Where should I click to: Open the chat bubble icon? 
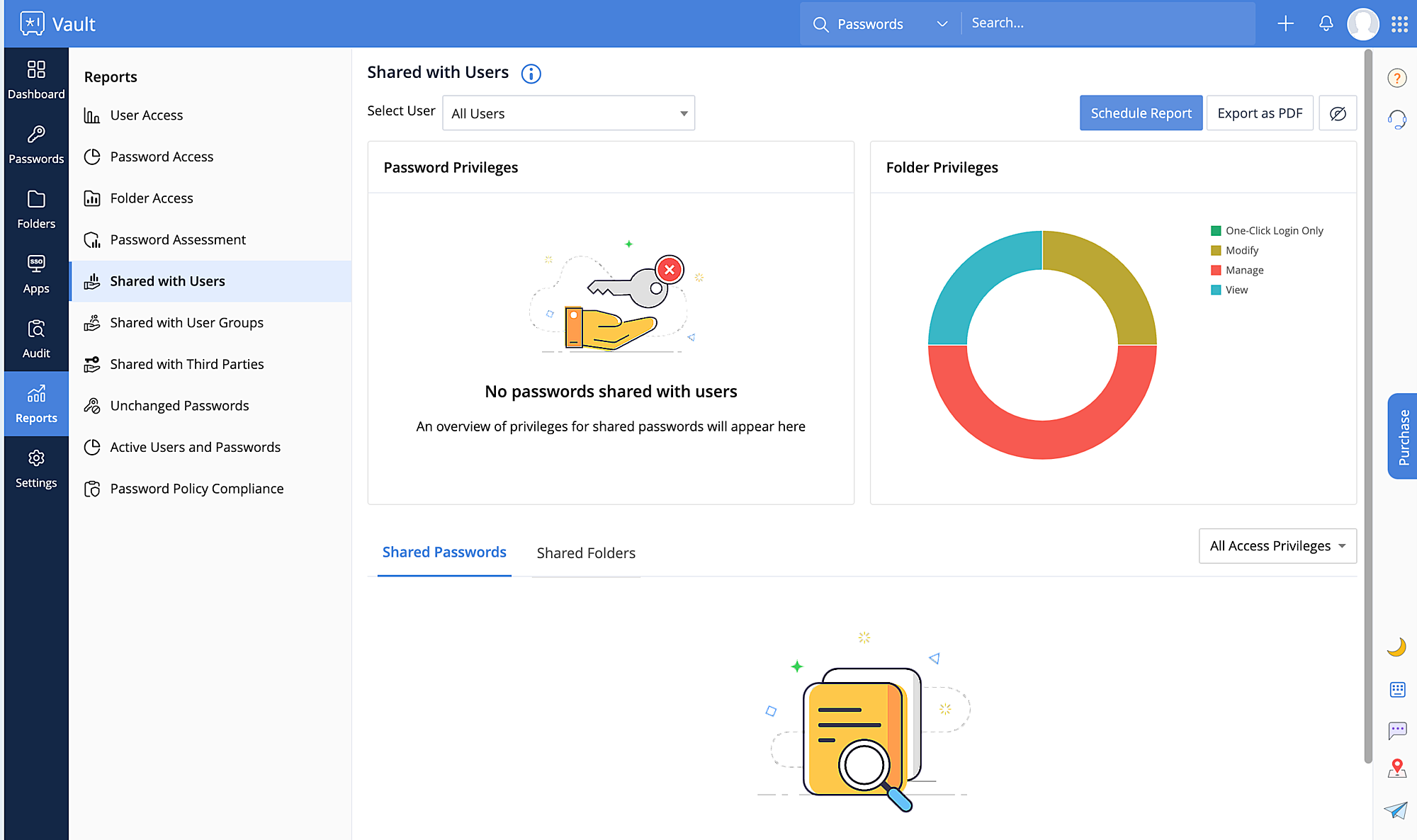point(1397,730)
